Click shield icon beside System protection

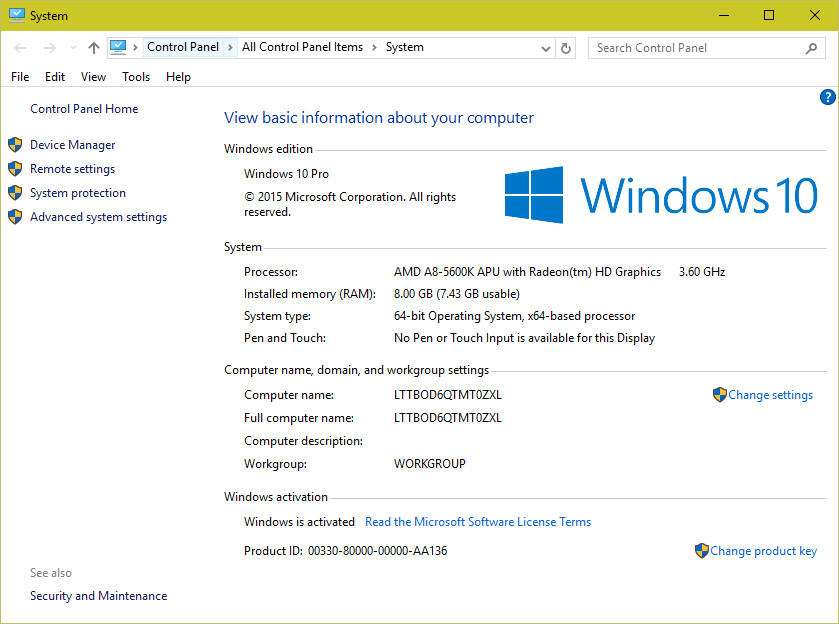pyautogui.click(x=15, y=193)
